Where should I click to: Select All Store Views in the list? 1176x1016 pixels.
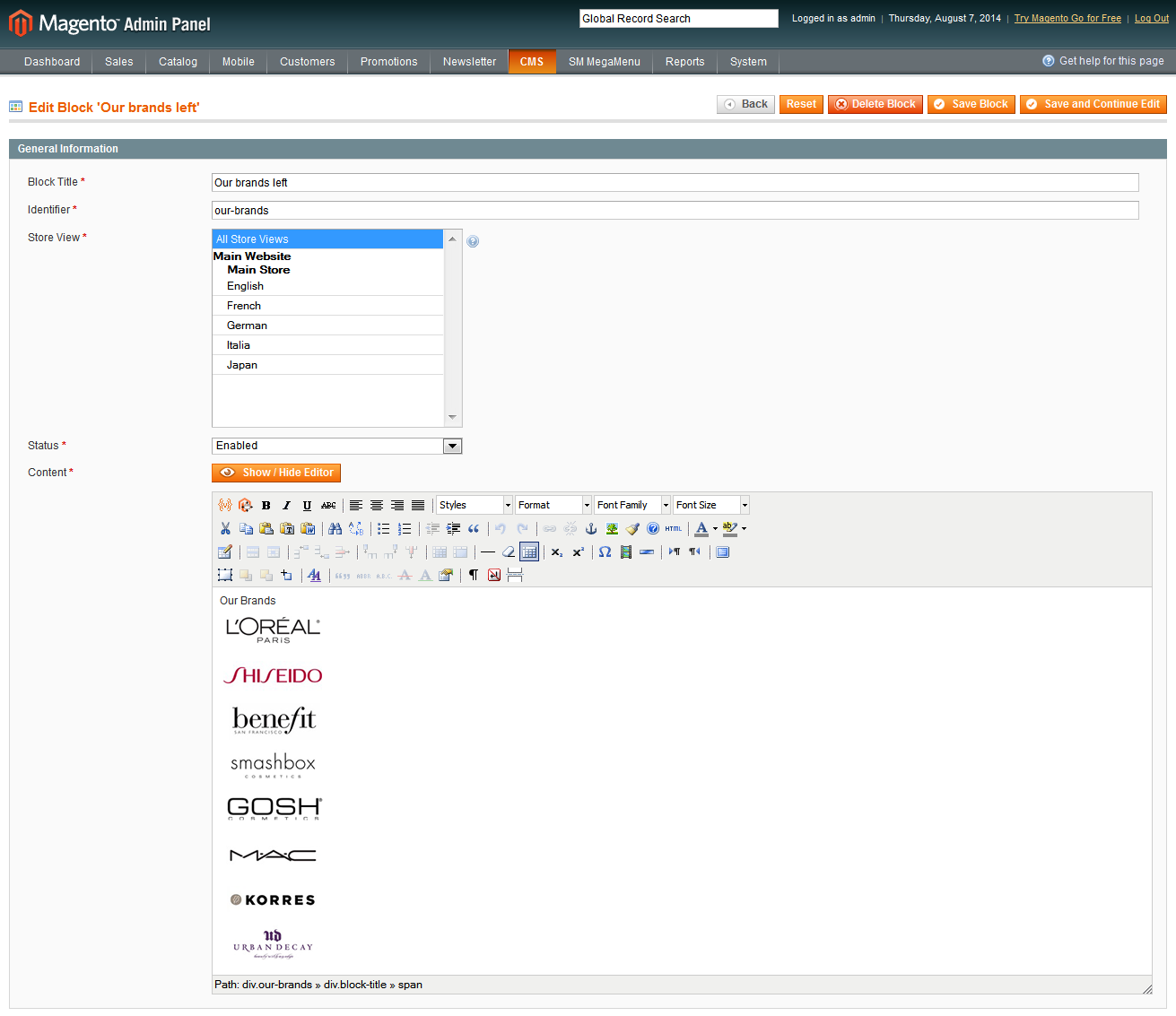click(x=327, y=239)
